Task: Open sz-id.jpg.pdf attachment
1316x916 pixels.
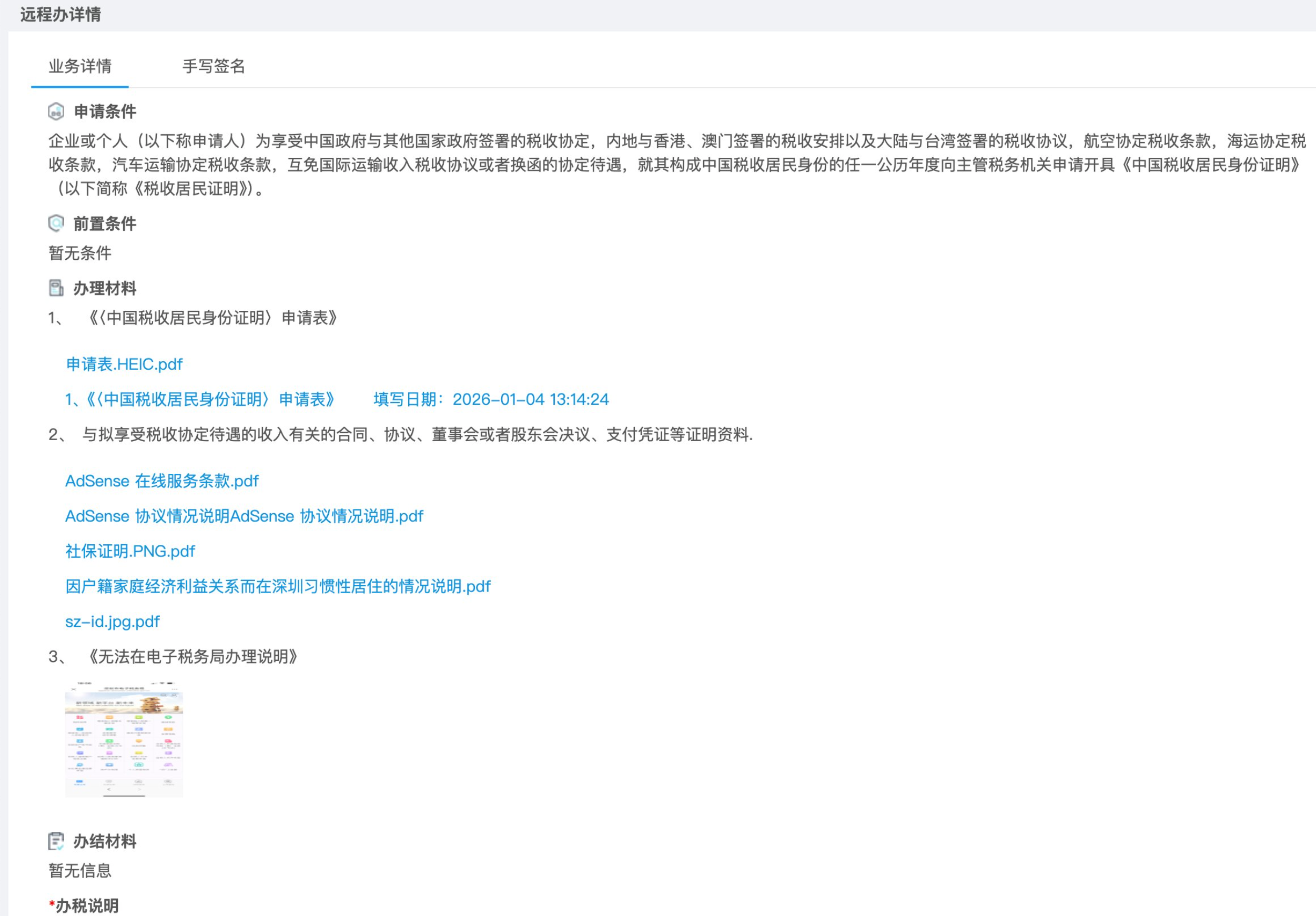Action: [113, 622]
